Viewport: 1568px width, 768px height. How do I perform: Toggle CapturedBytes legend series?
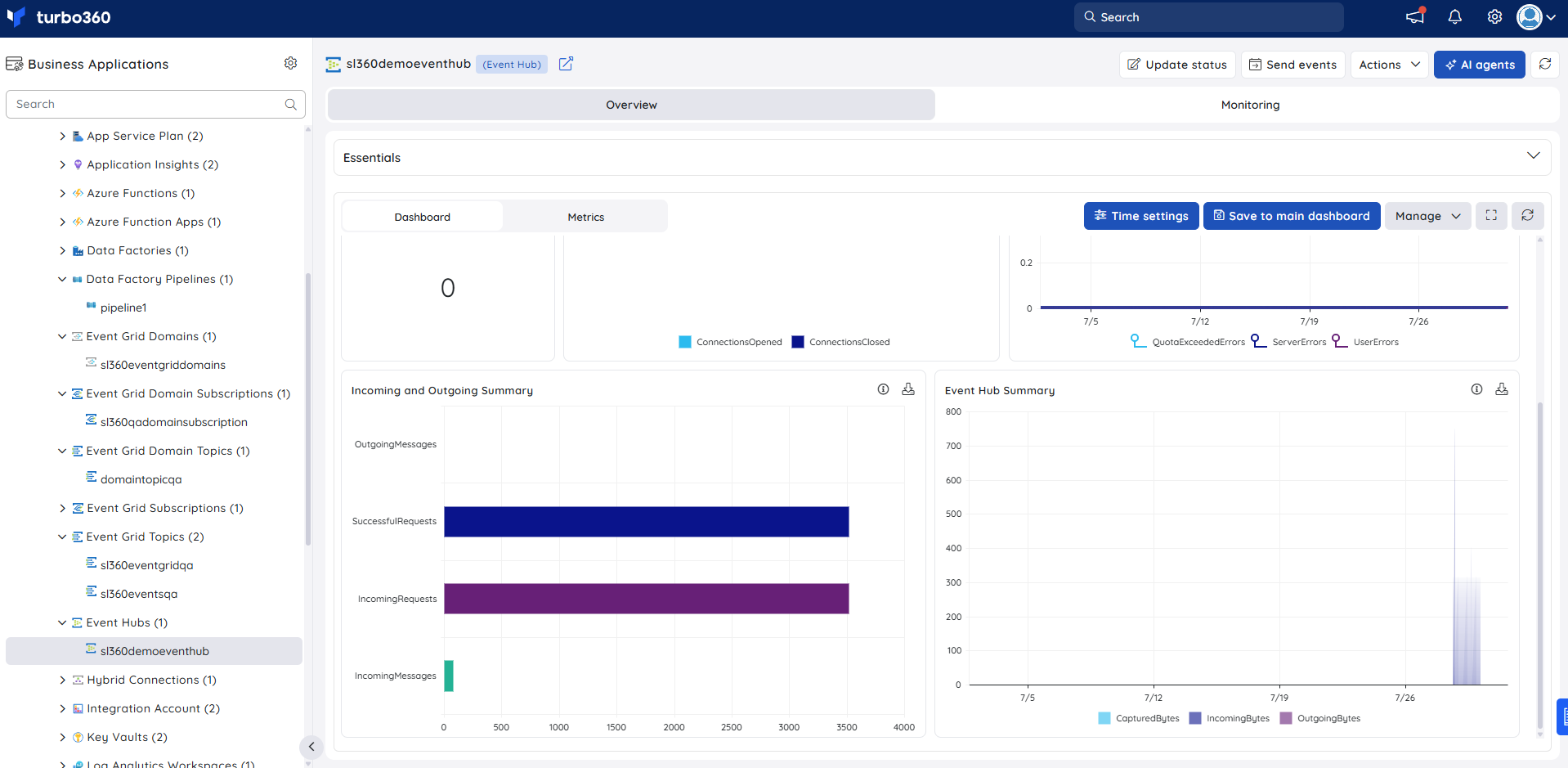[1139, 718]
